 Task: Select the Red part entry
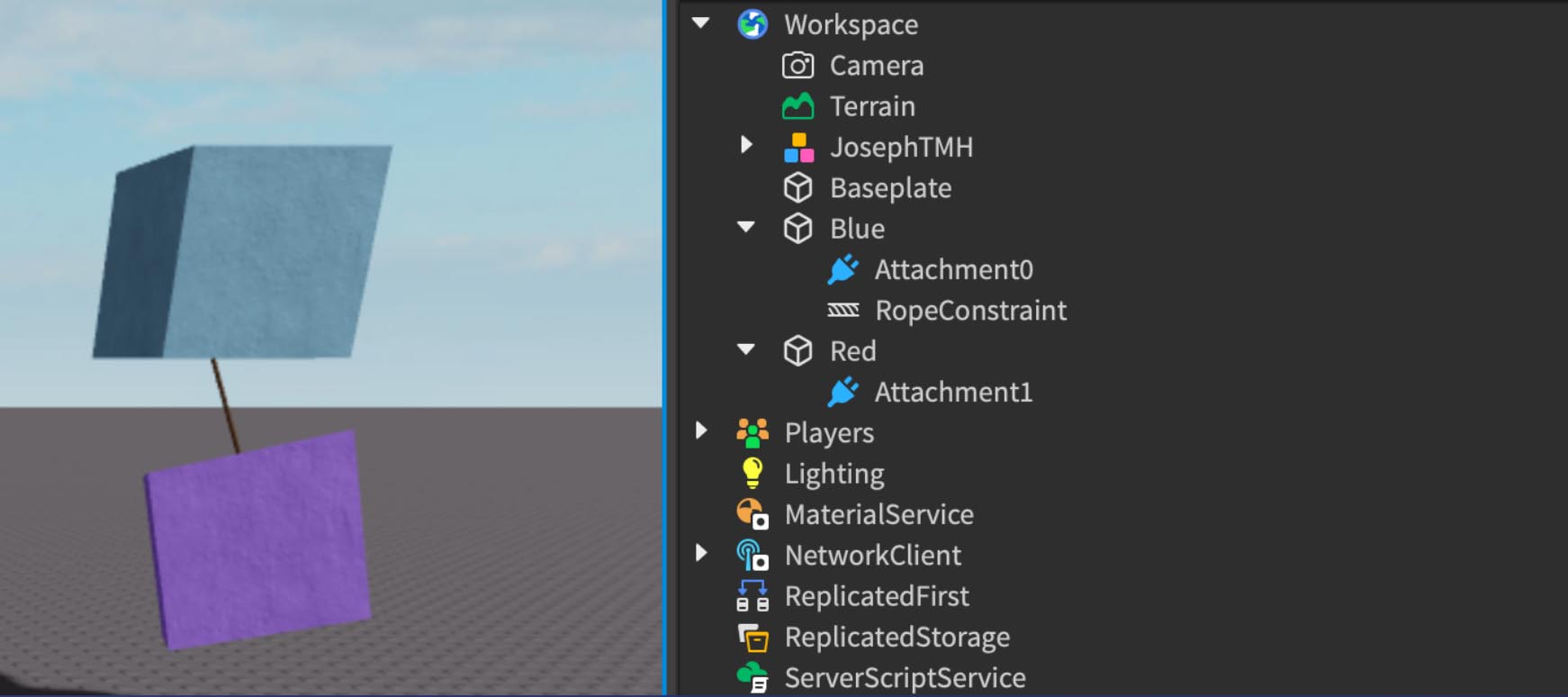pos(852,351)
